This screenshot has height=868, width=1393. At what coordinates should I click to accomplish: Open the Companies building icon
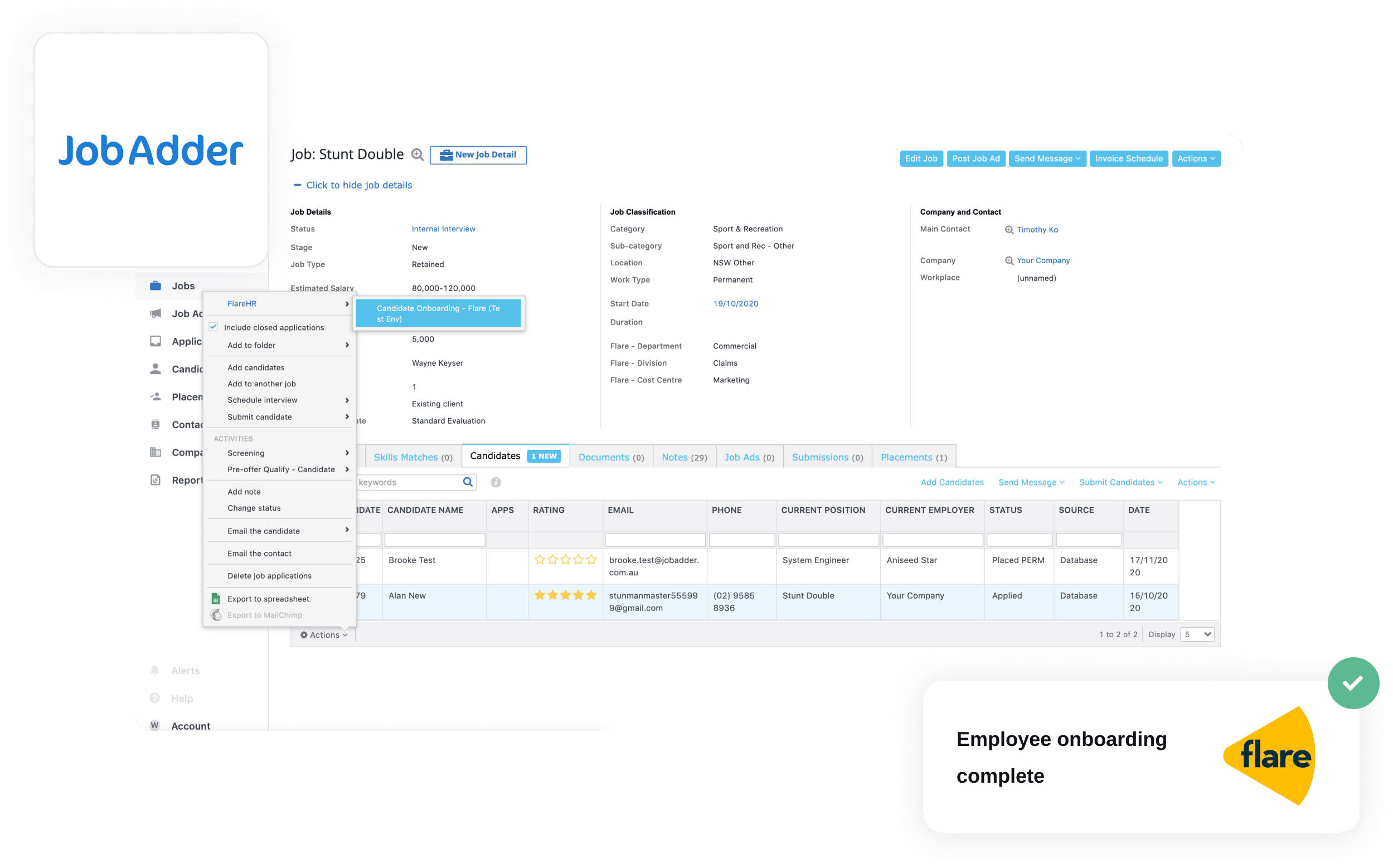click(156, 452)
